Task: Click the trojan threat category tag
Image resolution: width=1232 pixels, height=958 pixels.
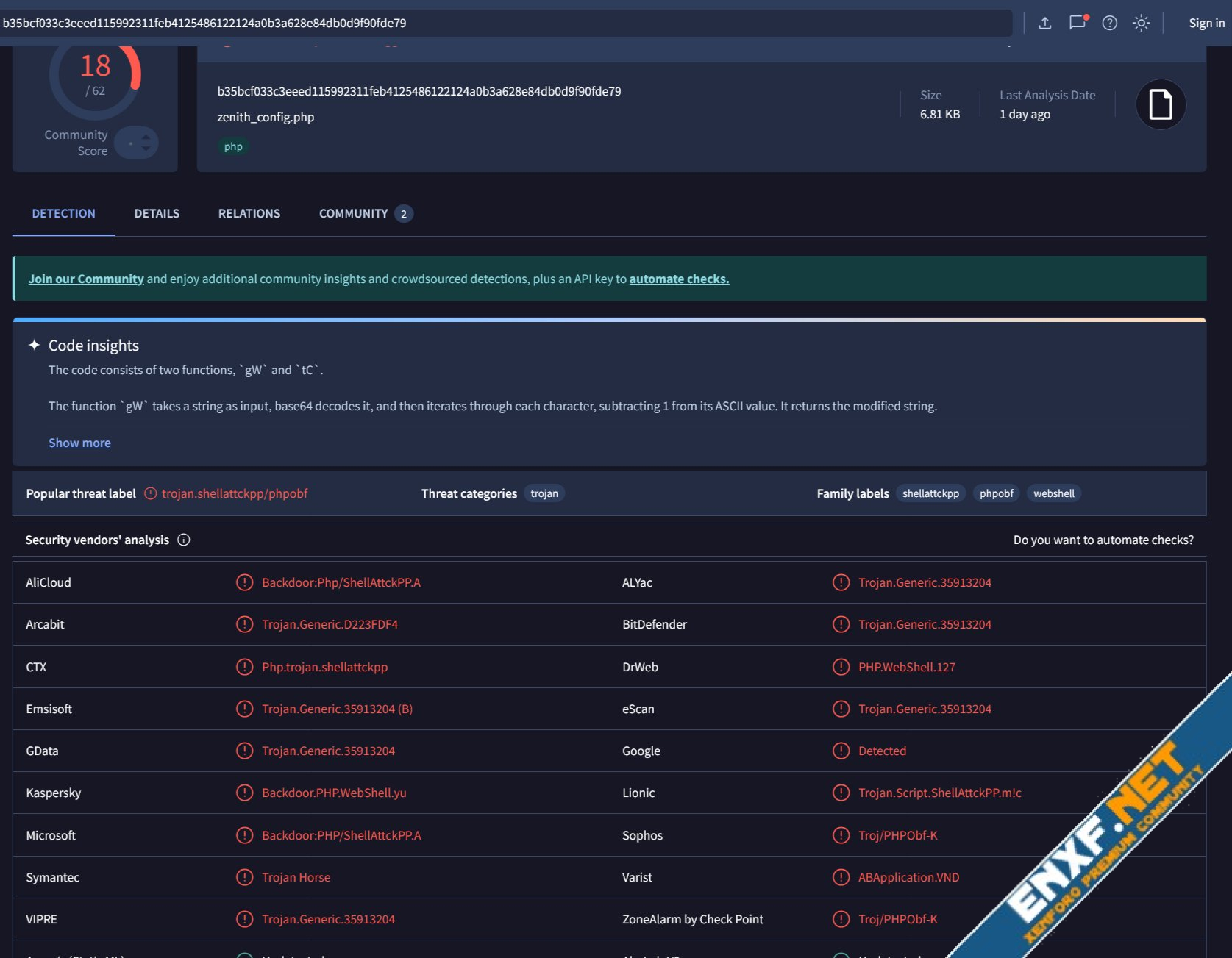Action: pyautogui.click(x=544, y=493)
